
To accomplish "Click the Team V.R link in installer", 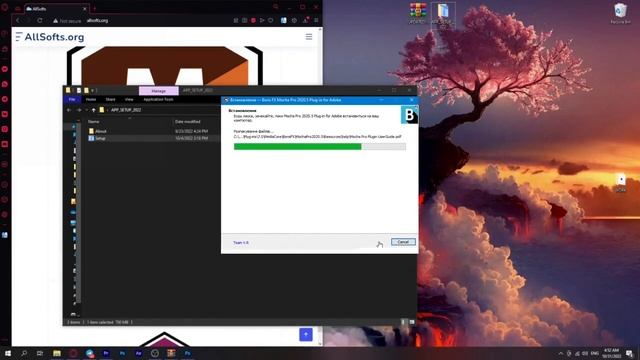I will point(241,243).
